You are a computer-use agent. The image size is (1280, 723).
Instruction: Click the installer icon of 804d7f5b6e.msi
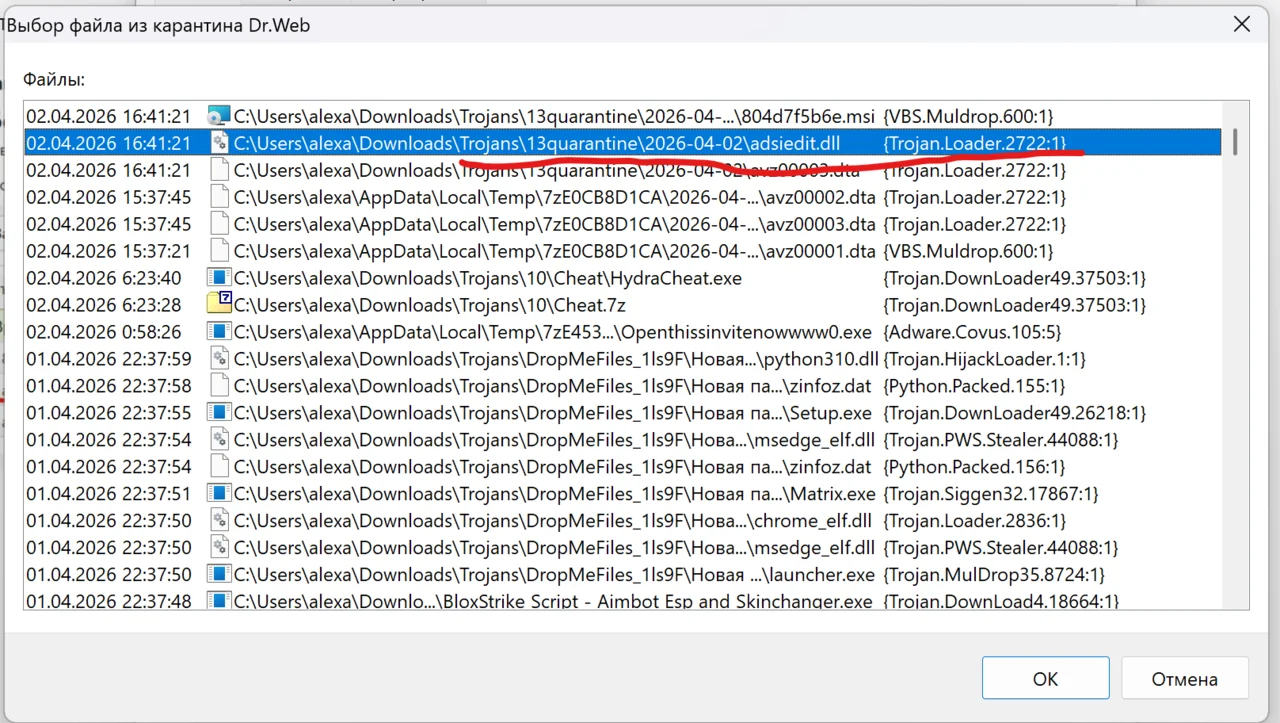pos(218,116)
